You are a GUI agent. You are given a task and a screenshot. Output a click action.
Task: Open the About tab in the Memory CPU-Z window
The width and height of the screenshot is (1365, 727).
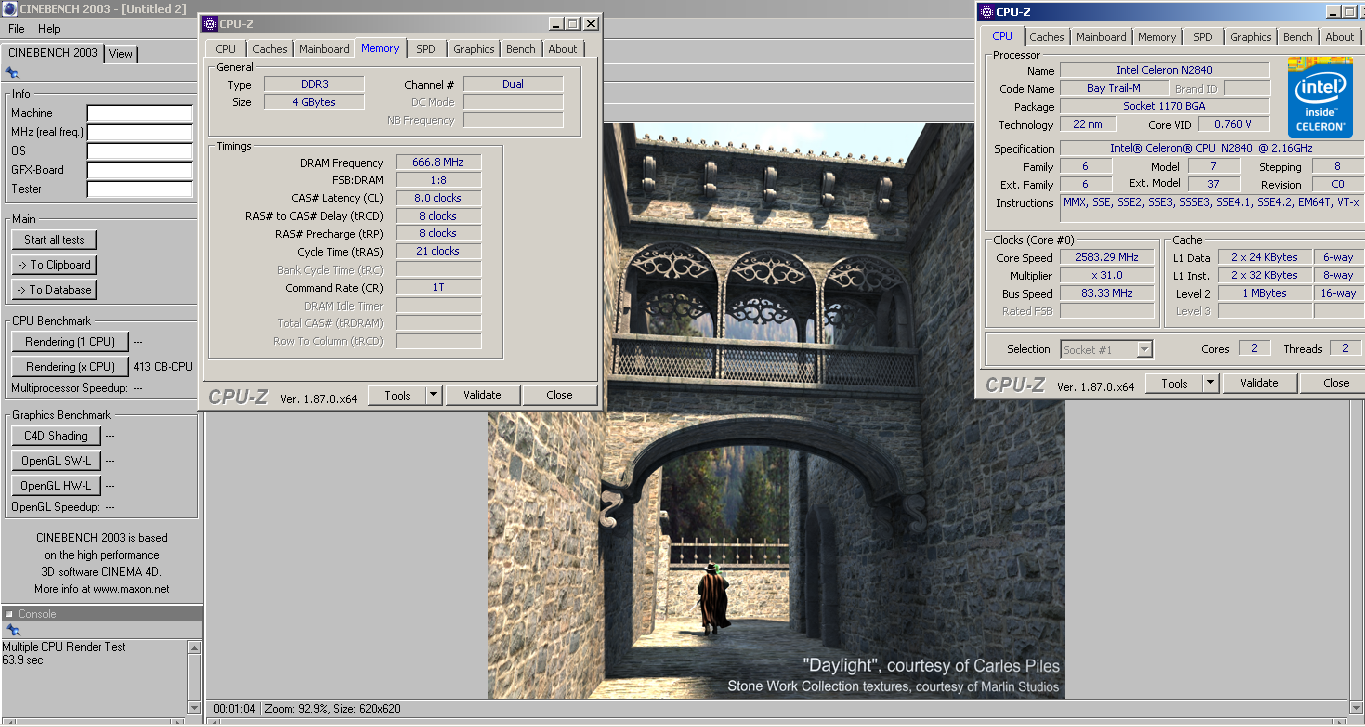(563, 49)
